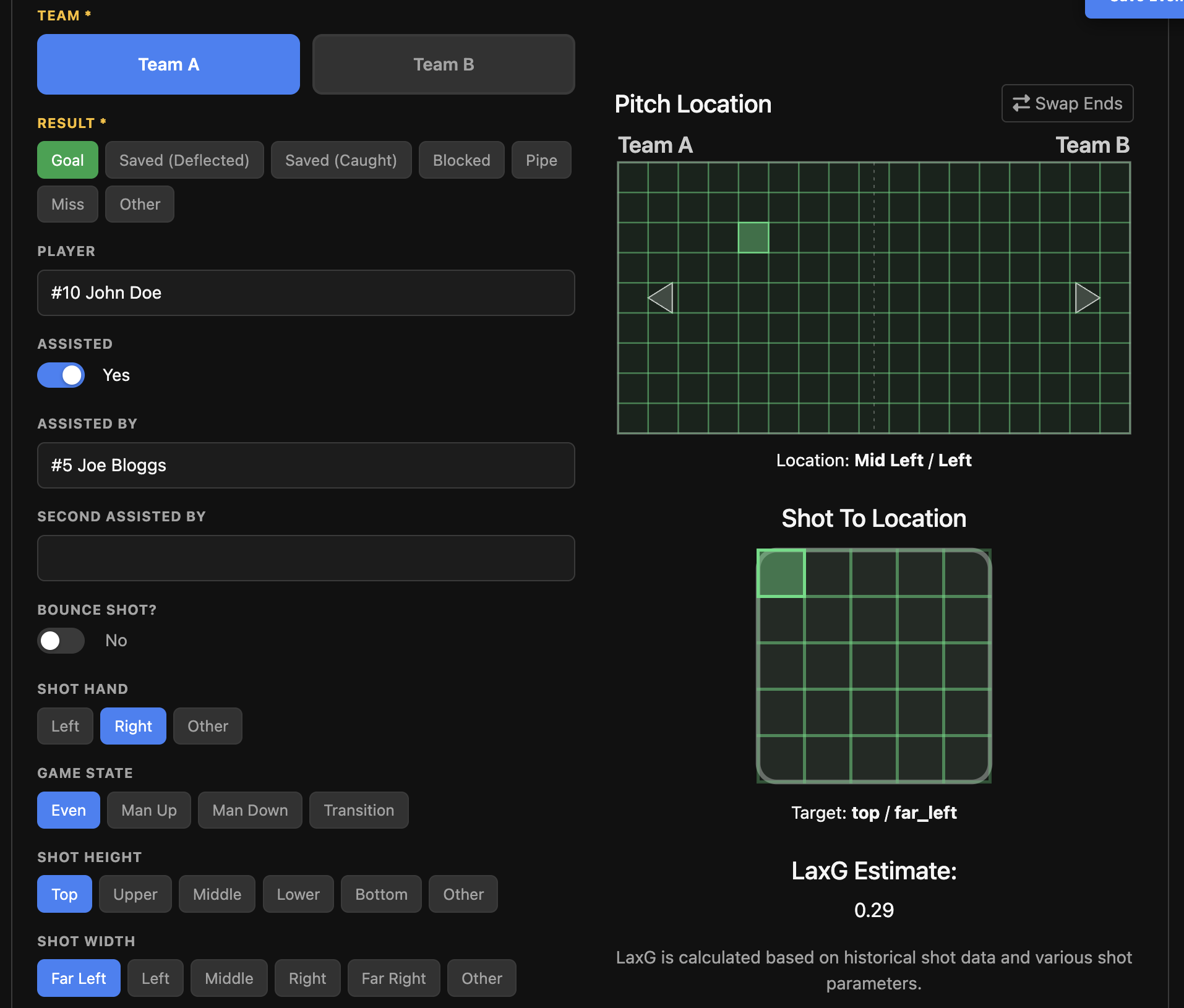Screen dimensions: 1184x1008
Task: Set result to Blocked
Action: tap(461, 160)
